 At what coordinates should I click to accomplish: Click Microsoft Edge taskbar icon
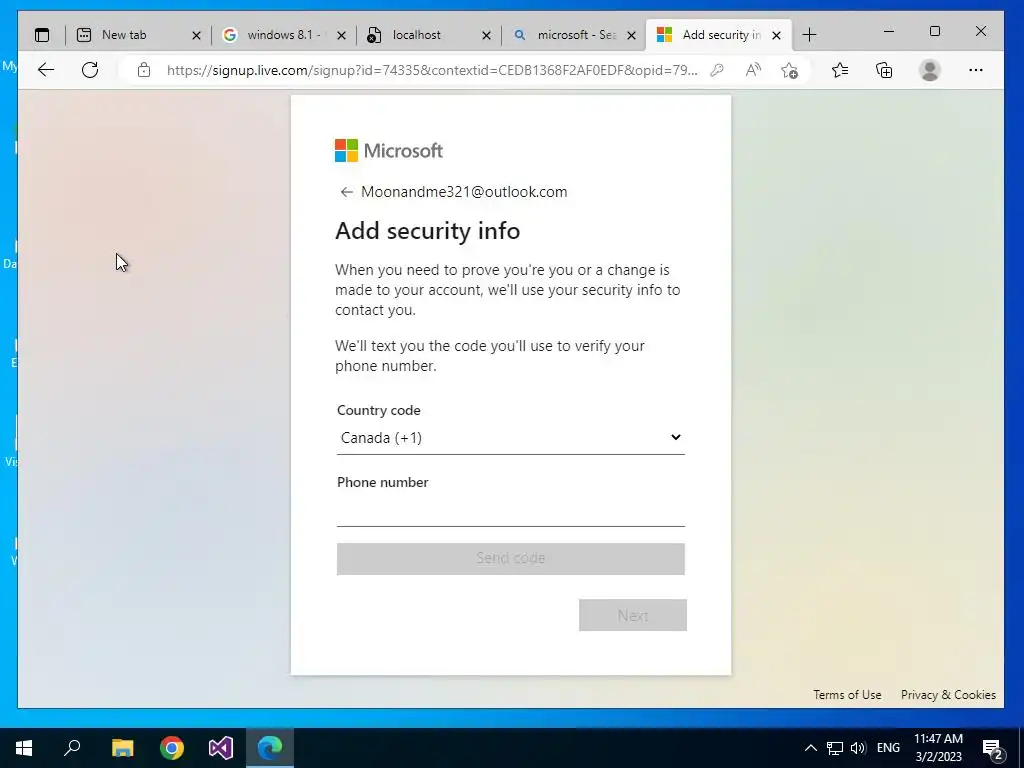pyautogui.click(x=270, y=748)
